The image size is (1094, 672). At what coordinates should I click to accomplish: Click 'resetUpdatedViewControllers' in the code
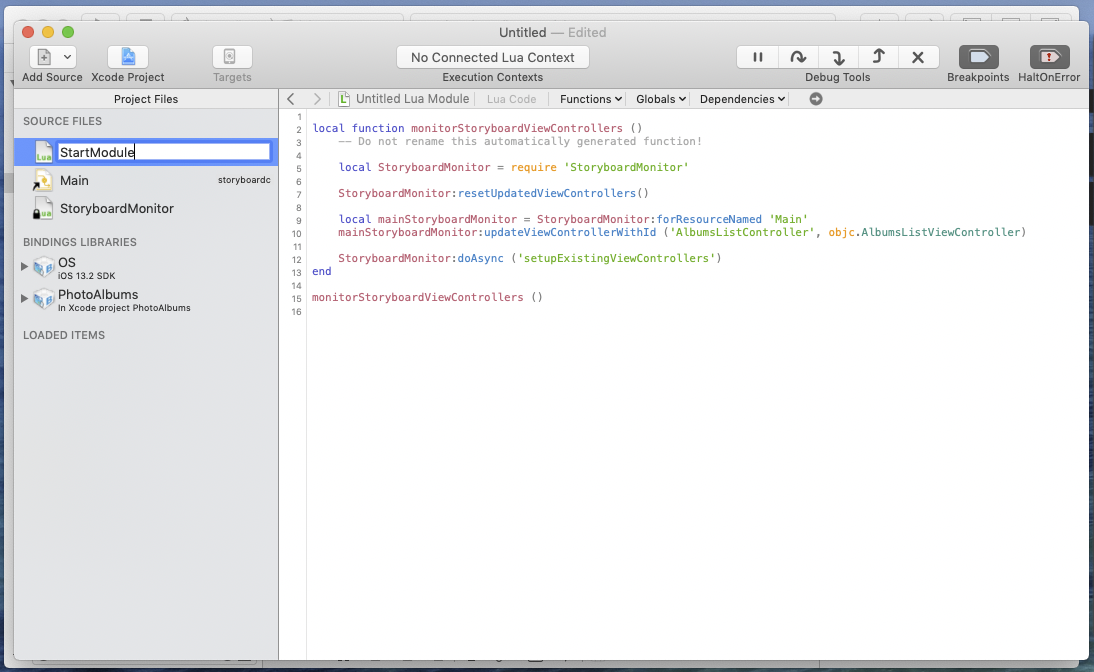(x=546, y=193)
